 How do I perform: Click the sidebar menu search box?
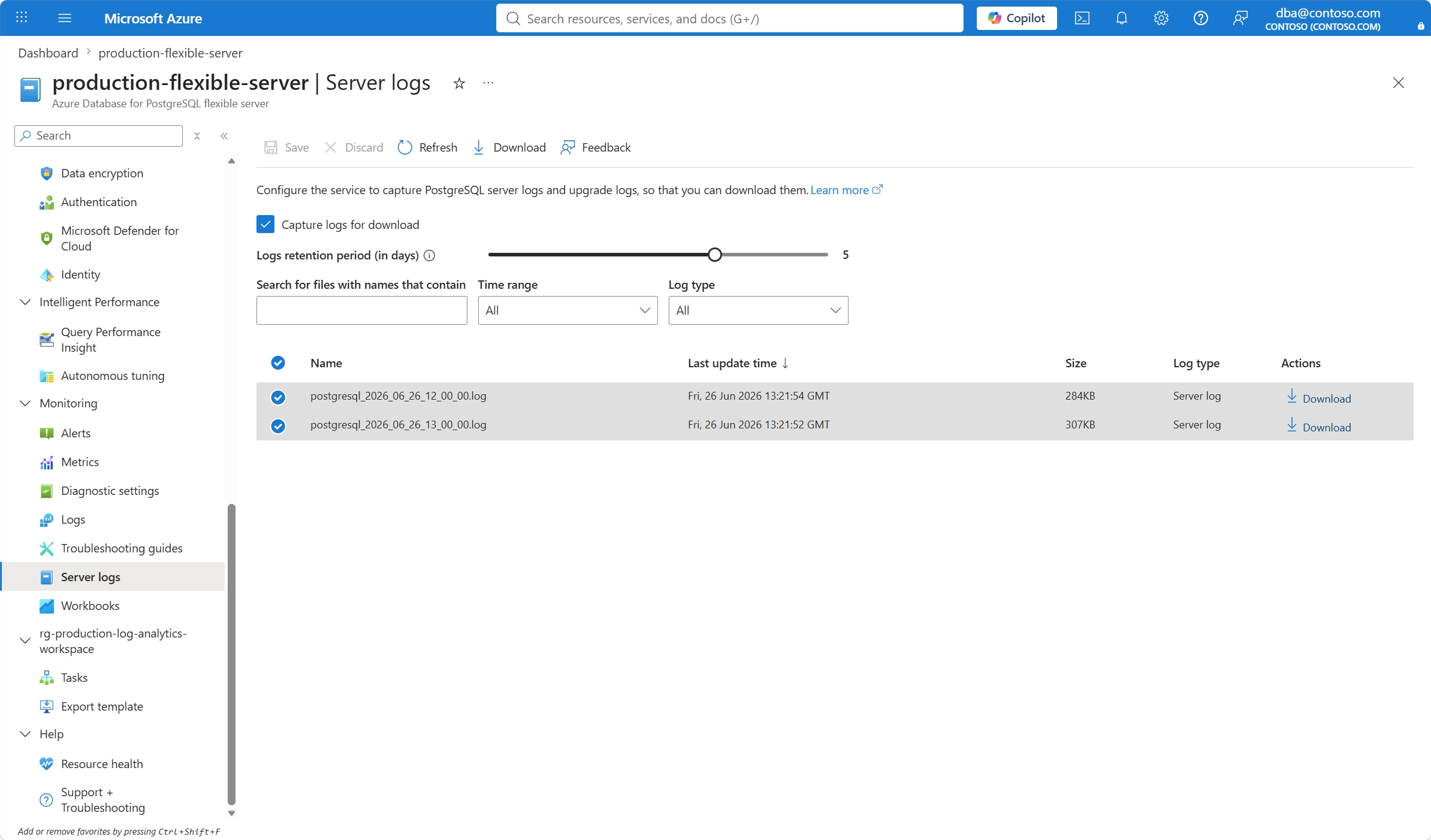99,136
